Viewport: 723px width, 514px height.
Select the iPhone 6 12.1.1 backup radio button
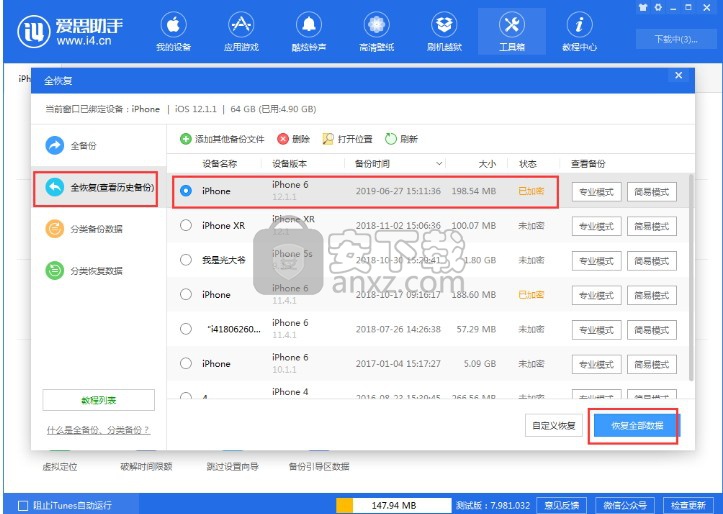coord(186,190)
